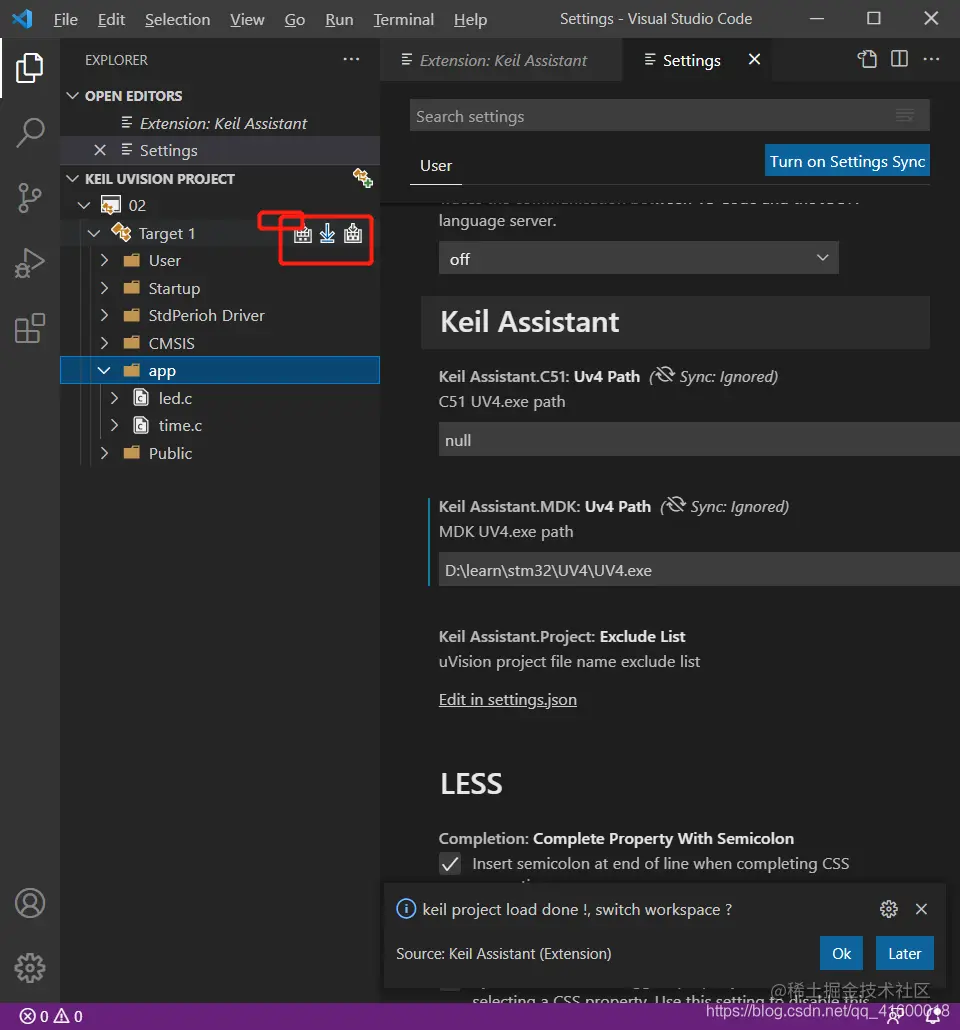Click Turn on Settings Sync button
This screenshot has height=1030, width=960.
pos(847,160)
